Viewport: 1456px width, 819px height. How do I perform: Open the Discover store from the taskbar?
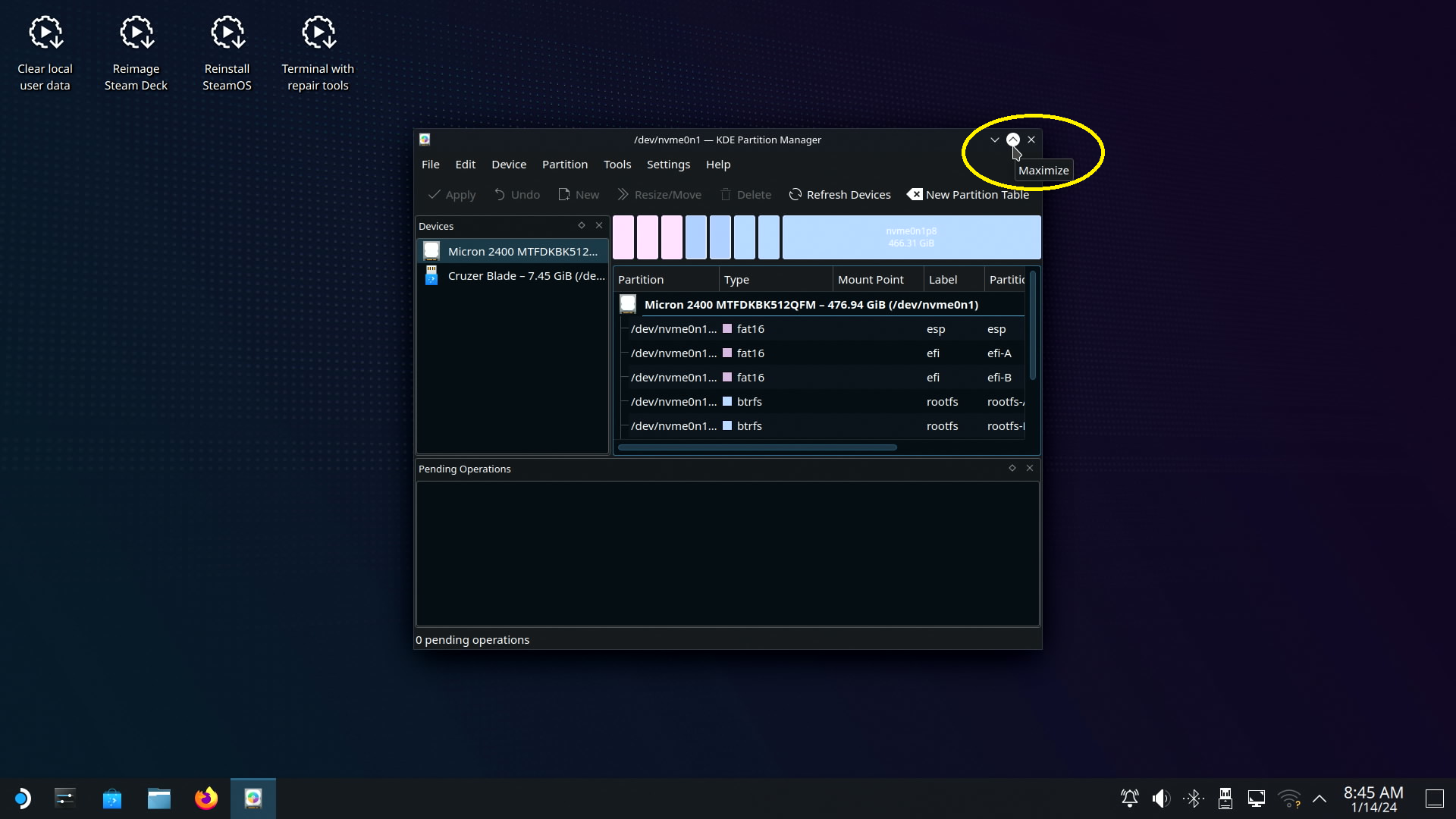[112, 799]
